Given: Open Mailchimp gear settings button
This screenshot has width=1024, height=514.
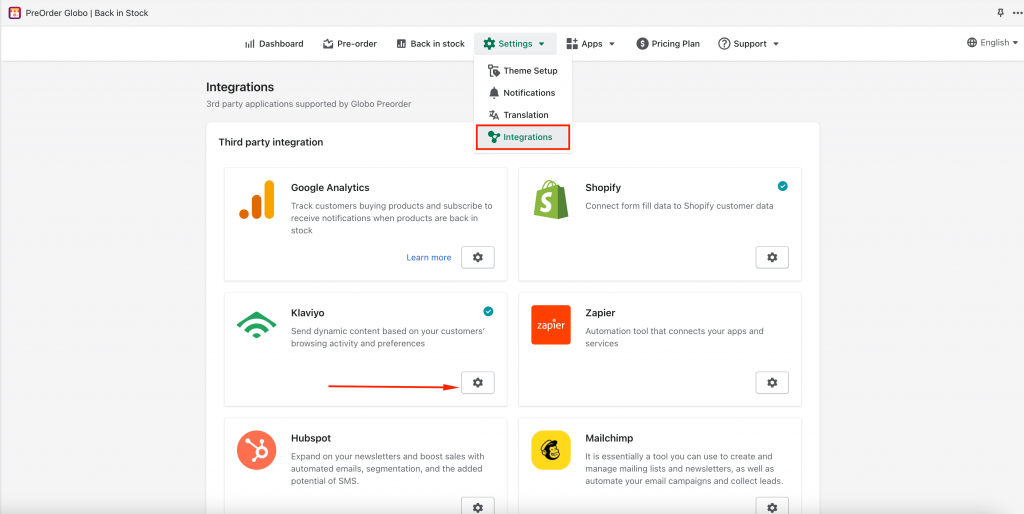Looking at the screenshot, I should coord(771,507).
